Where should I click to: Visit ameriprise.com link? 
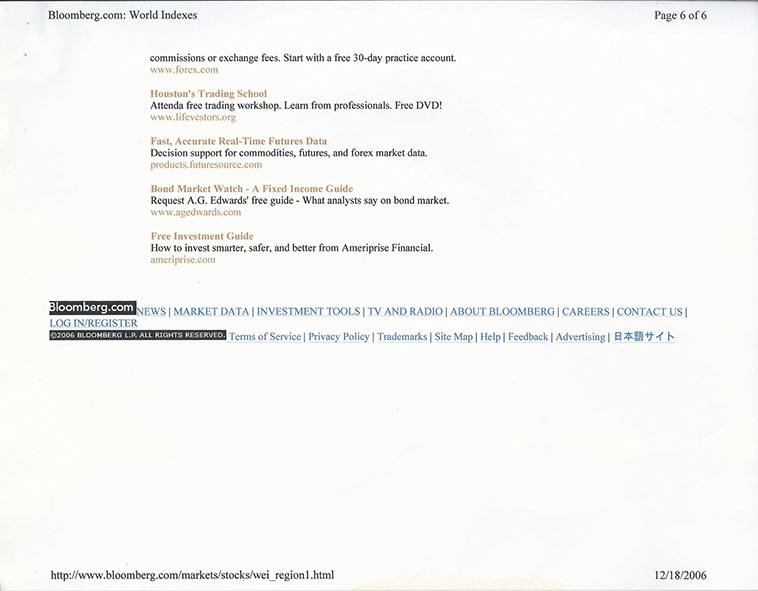(183, 259)
